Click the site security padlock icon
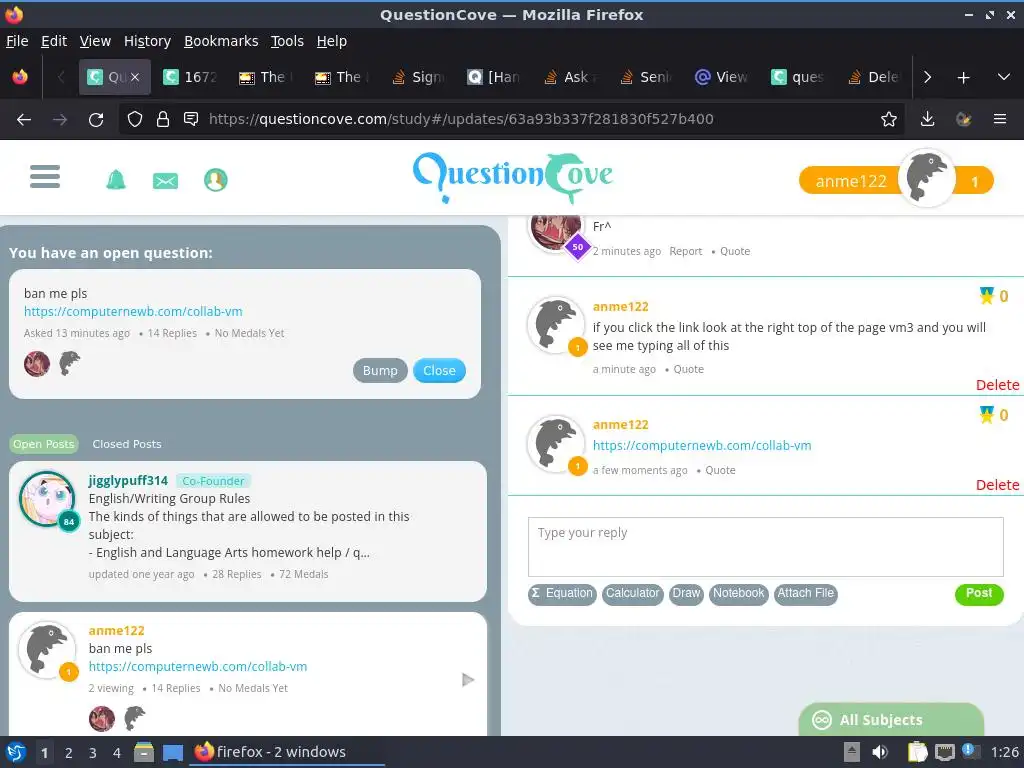Screen dimensions: 1024x768 point(163,119)
